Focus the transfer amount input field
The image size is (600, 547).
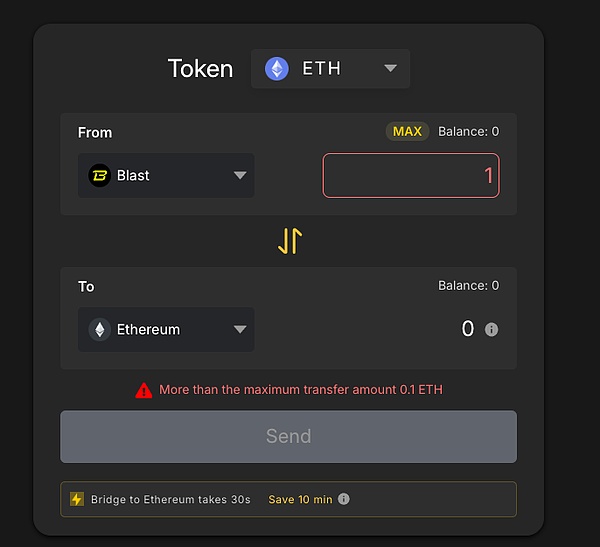410,175
